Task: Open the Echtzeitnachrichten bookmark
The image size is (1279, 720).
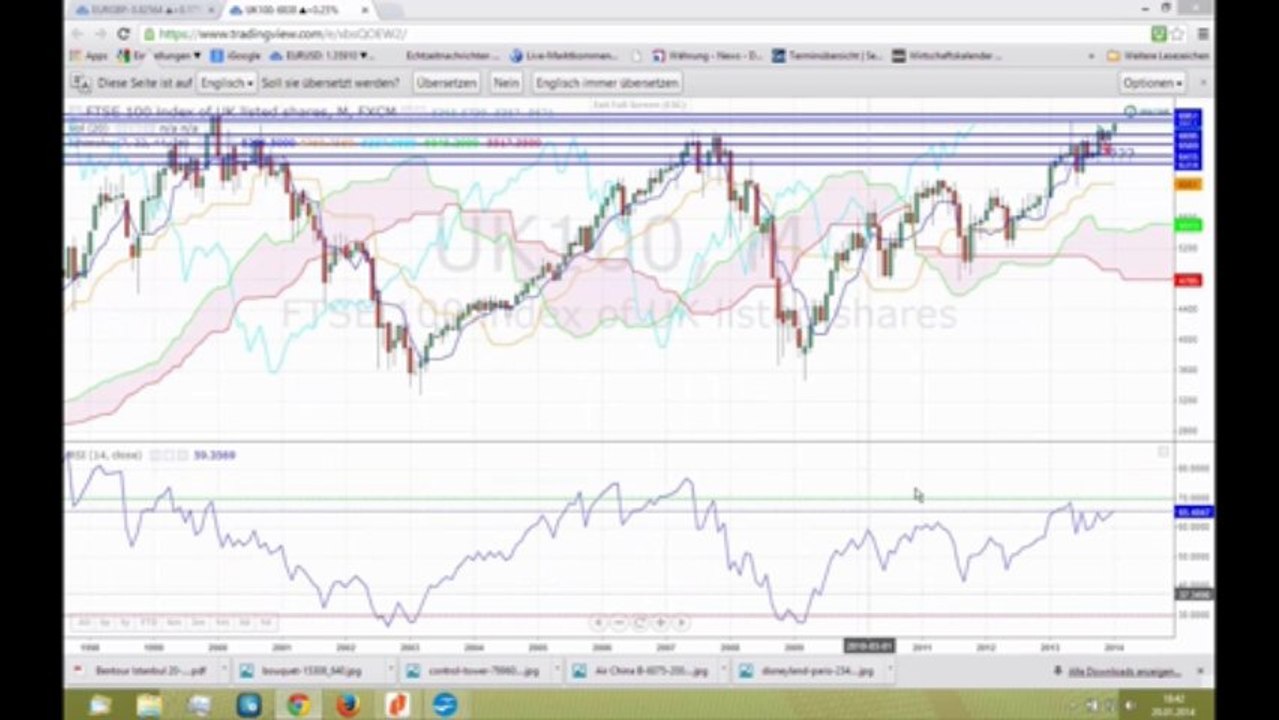Action: coord(450,56)
